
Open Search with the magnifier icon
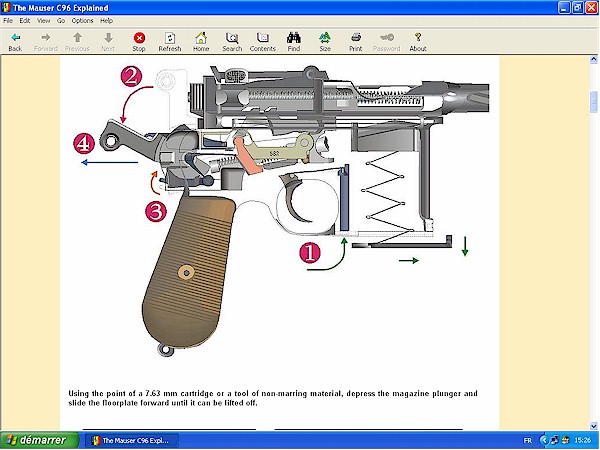point(232,38)
